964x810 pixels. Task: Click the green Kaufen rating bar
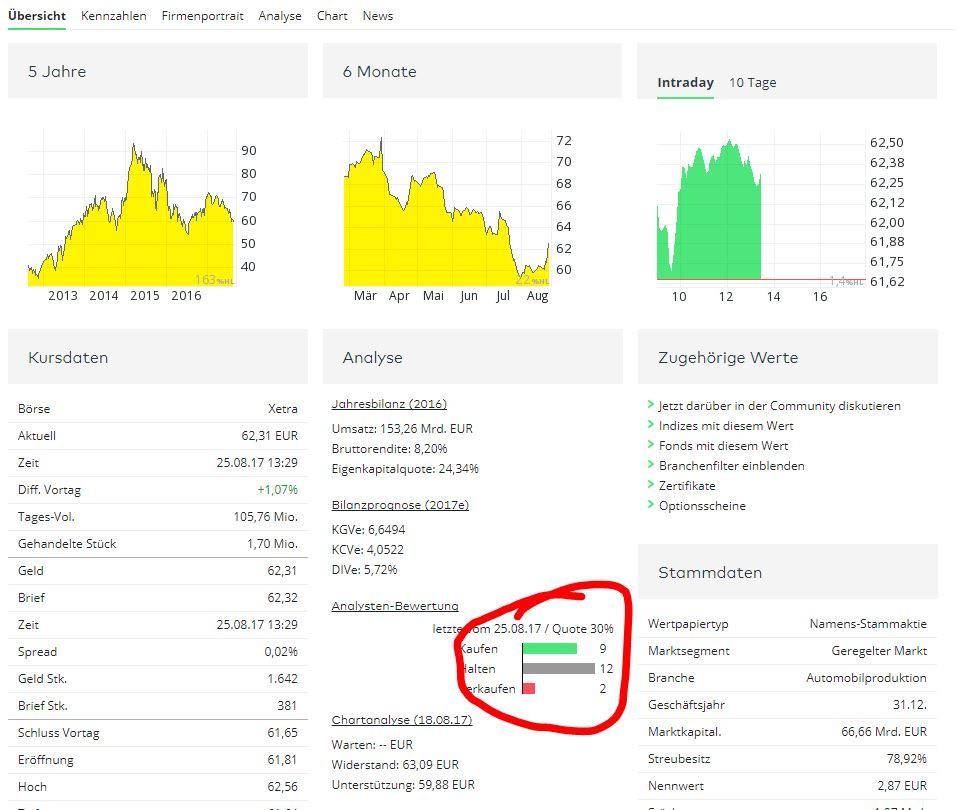pyautogui.click(x=549, y=649)
